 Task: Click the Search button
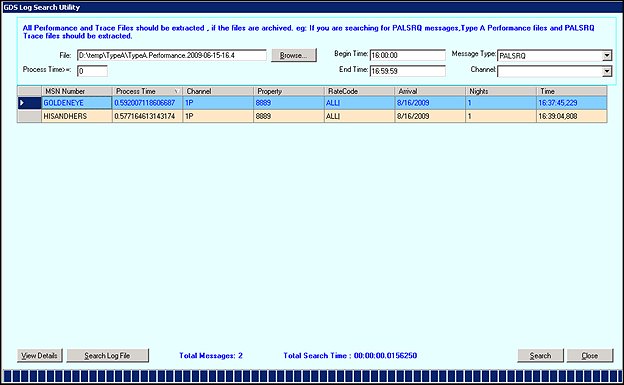click(540, 356)
